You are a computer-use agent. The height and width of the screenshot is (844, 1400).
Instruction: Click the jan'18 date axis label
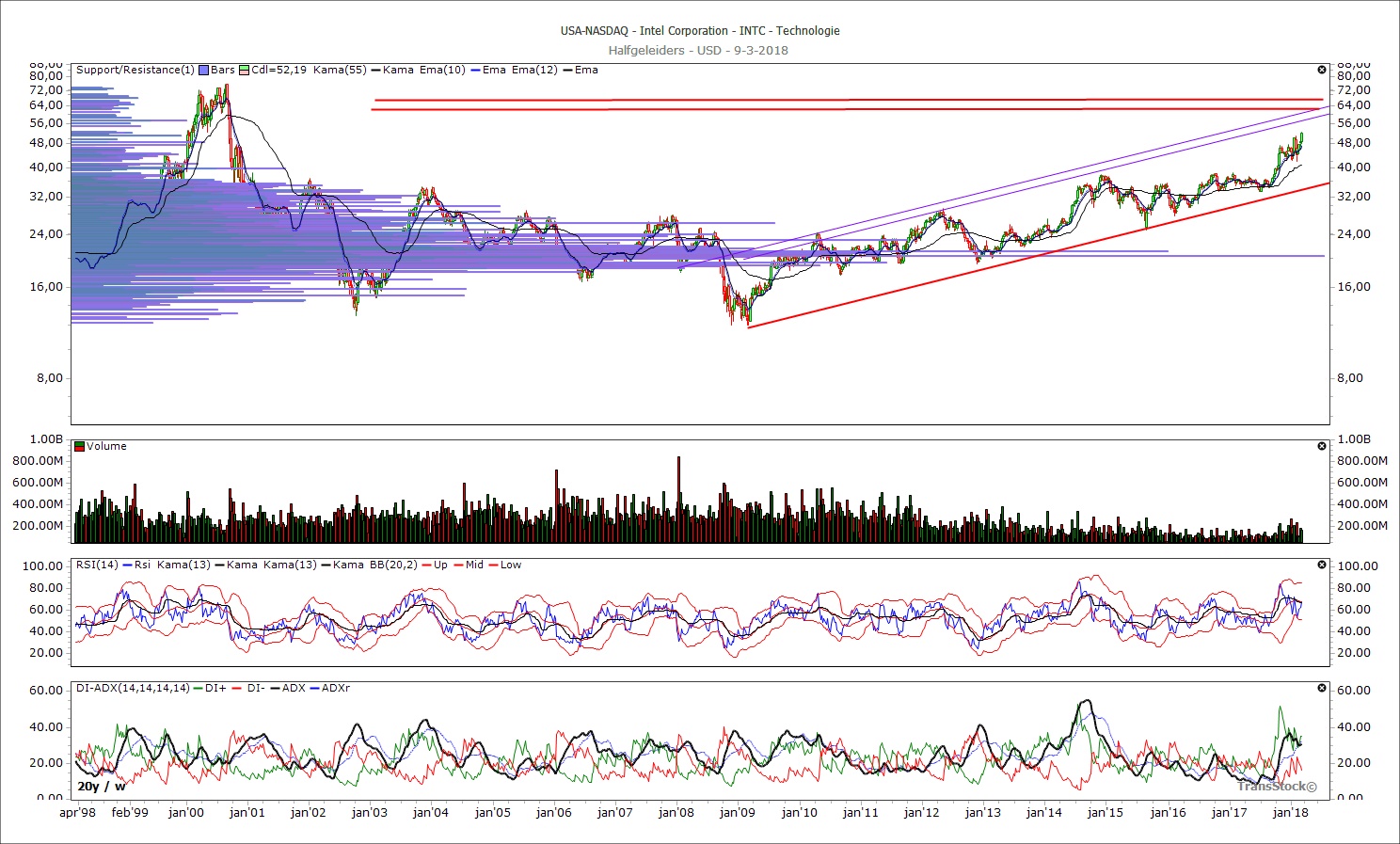1290,812
